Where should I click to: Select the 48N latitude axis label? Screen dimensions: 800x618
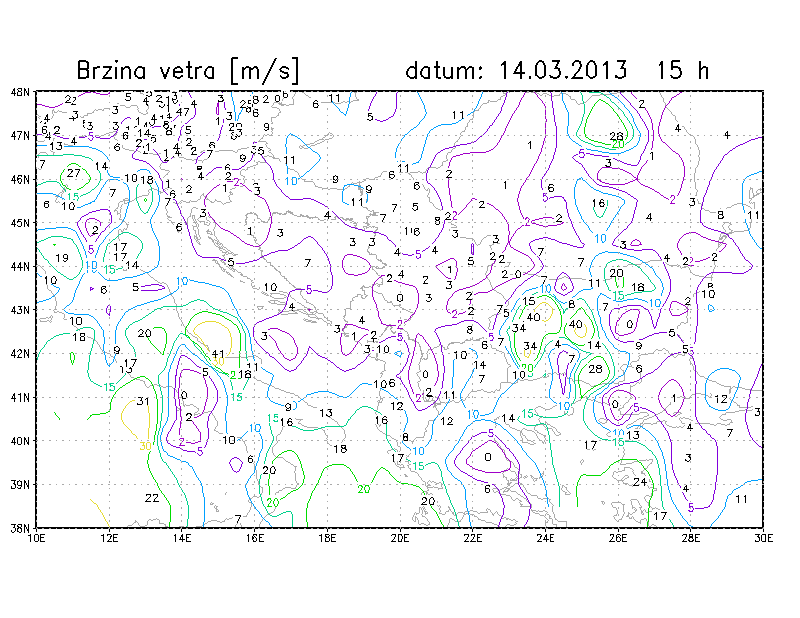coord(20,92)
